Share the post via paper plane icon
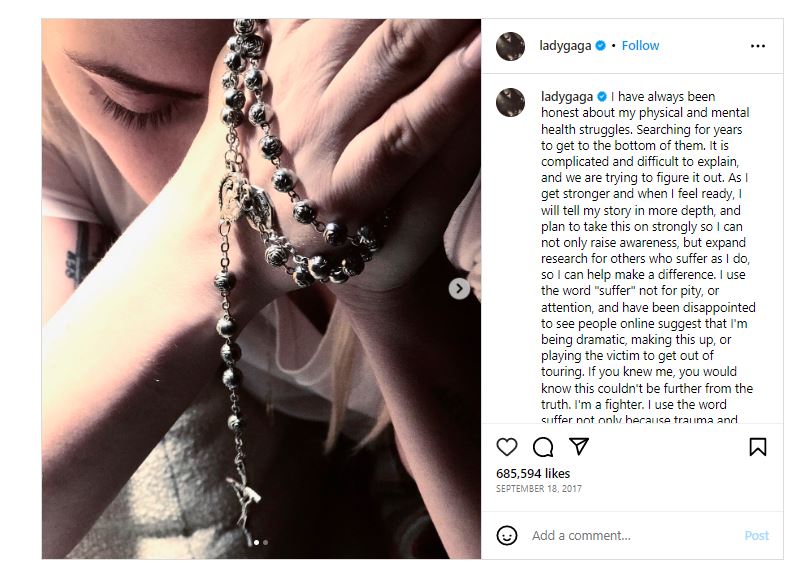Viewport: 812px width, 573px height. [x=578, y=447]
